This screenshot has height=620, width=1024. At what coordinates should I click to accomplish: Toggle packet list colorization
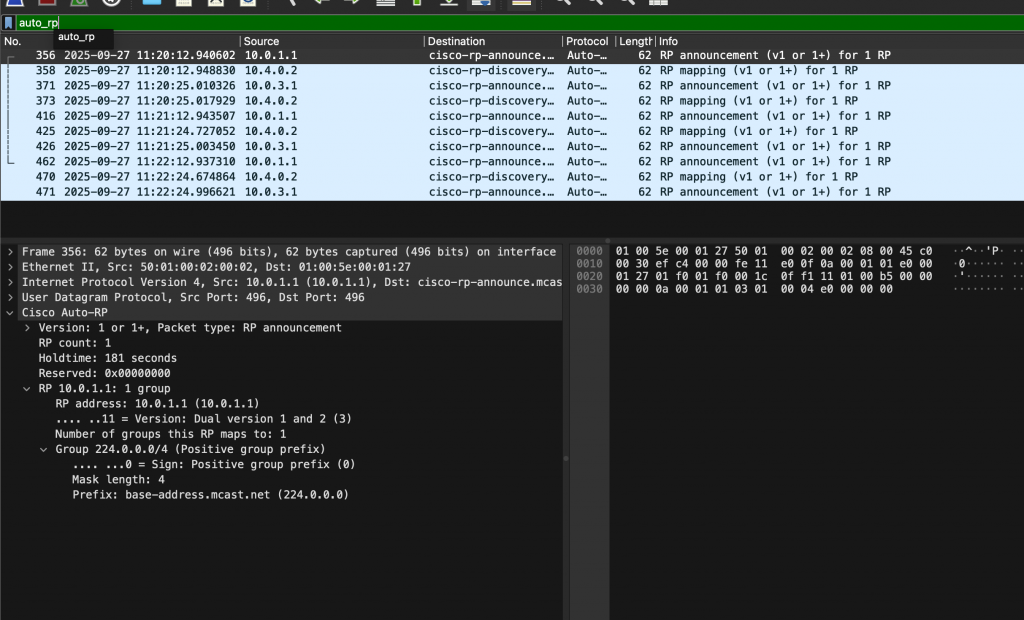click(519, 3)
